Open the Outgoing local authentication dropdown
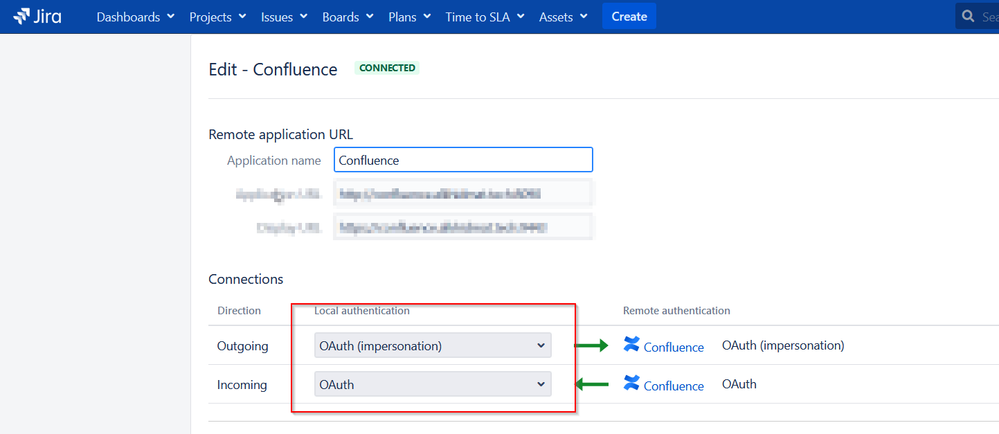This screenshot has width=999, height=434. [x=433, y=345]
